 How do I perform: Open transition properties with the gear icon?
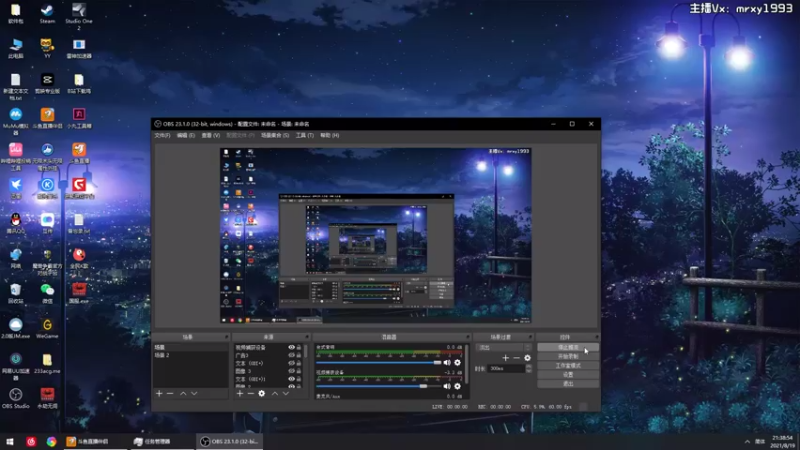click(528, 358)
